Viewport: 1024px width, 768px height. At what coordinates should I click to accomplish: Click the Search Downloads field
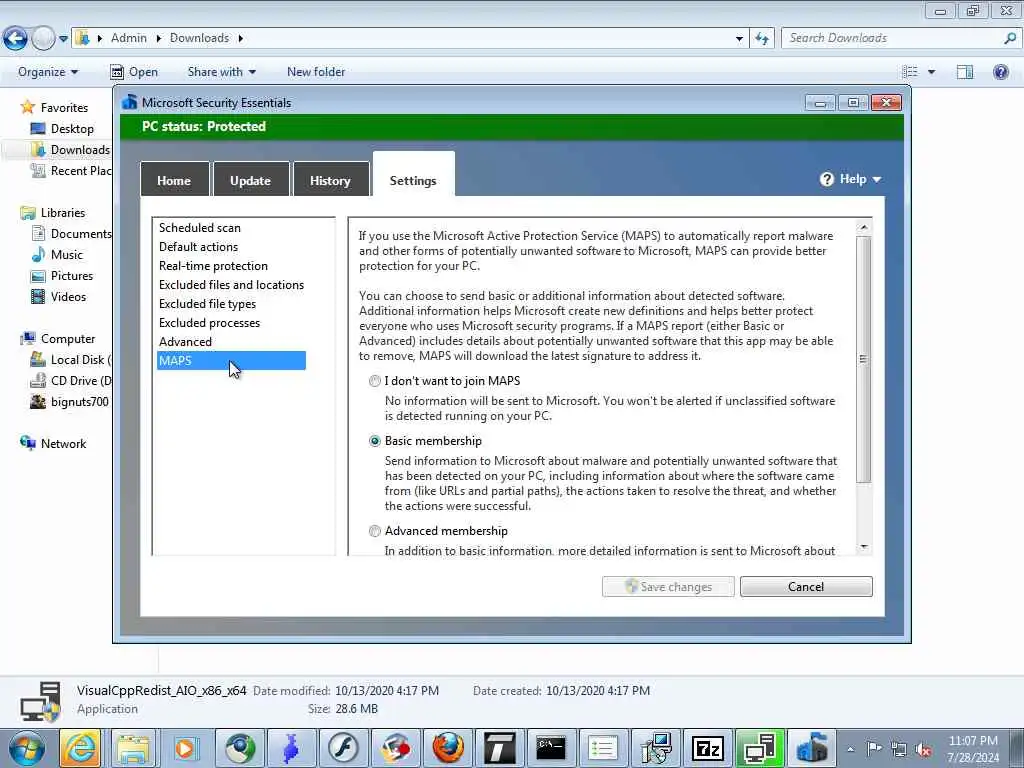click(893, 38)
